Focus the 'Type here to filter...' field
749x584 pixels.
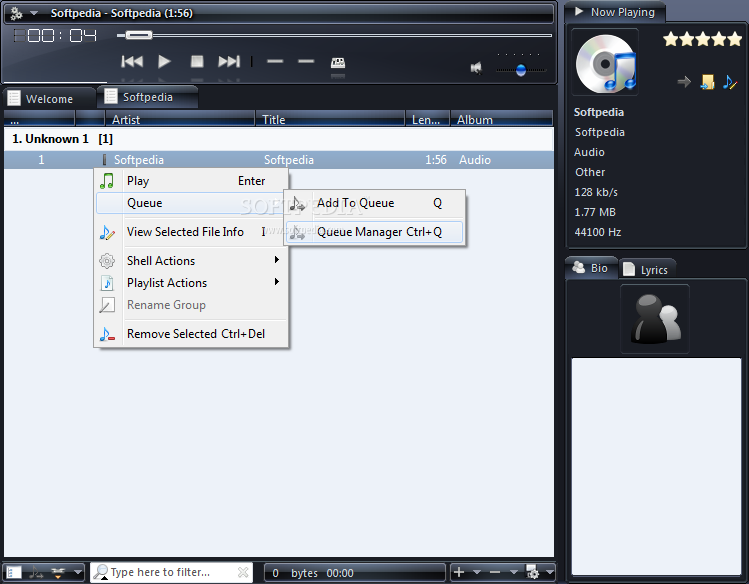(172, 572)
